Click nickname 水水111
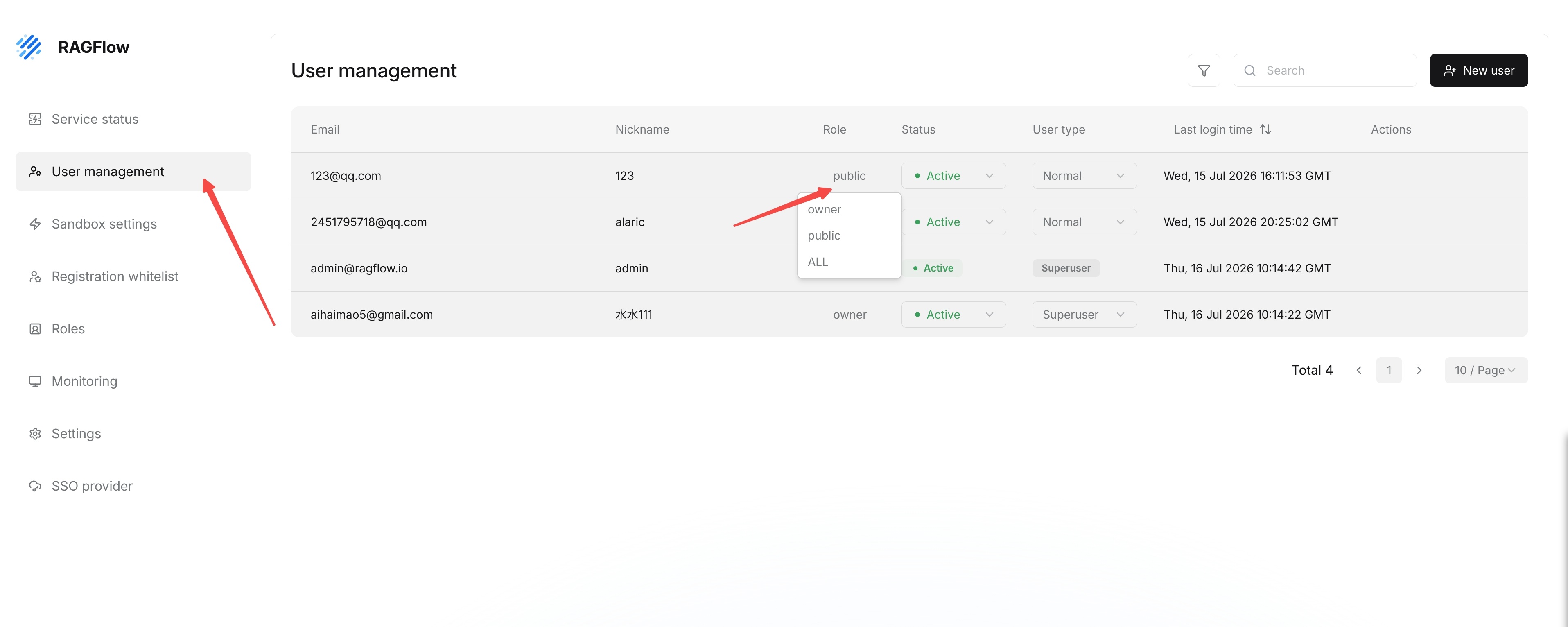1568x627 pixels. 634,315
